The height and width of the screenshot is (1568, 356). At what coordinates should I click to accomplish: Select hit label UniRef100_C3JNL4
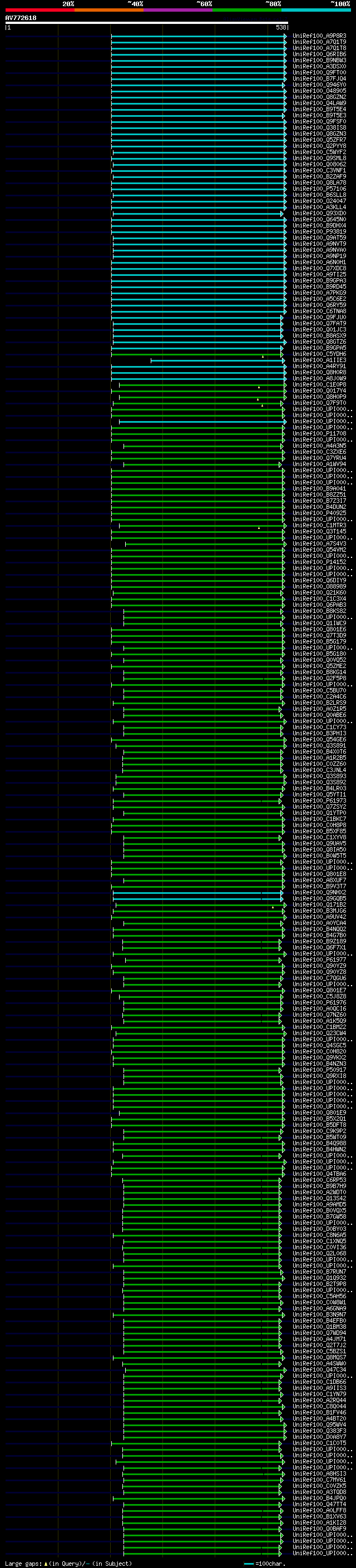tap(319, 770)
